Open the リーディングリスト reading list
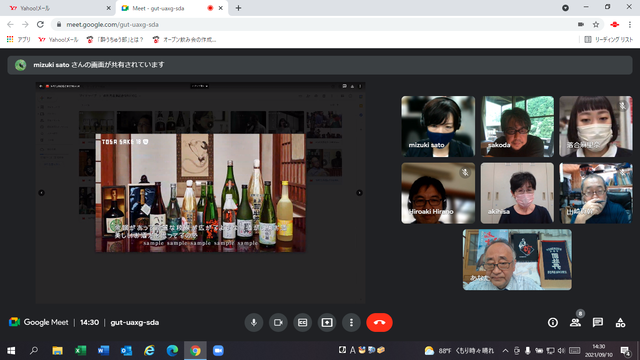 [x=609, y=40]
